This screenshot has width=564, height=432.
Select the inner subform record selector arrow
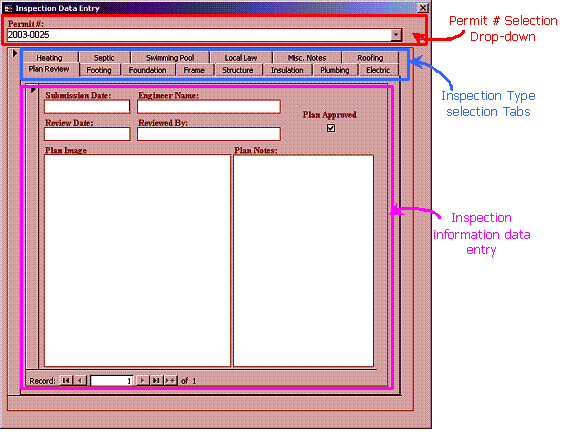tap(33, 91)
